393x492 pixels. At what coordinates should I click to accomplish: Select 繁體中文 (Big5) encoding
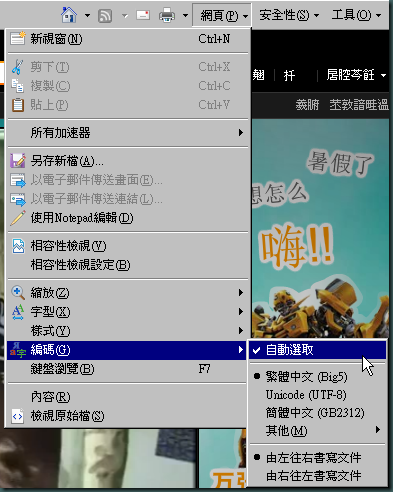(317, 377)
